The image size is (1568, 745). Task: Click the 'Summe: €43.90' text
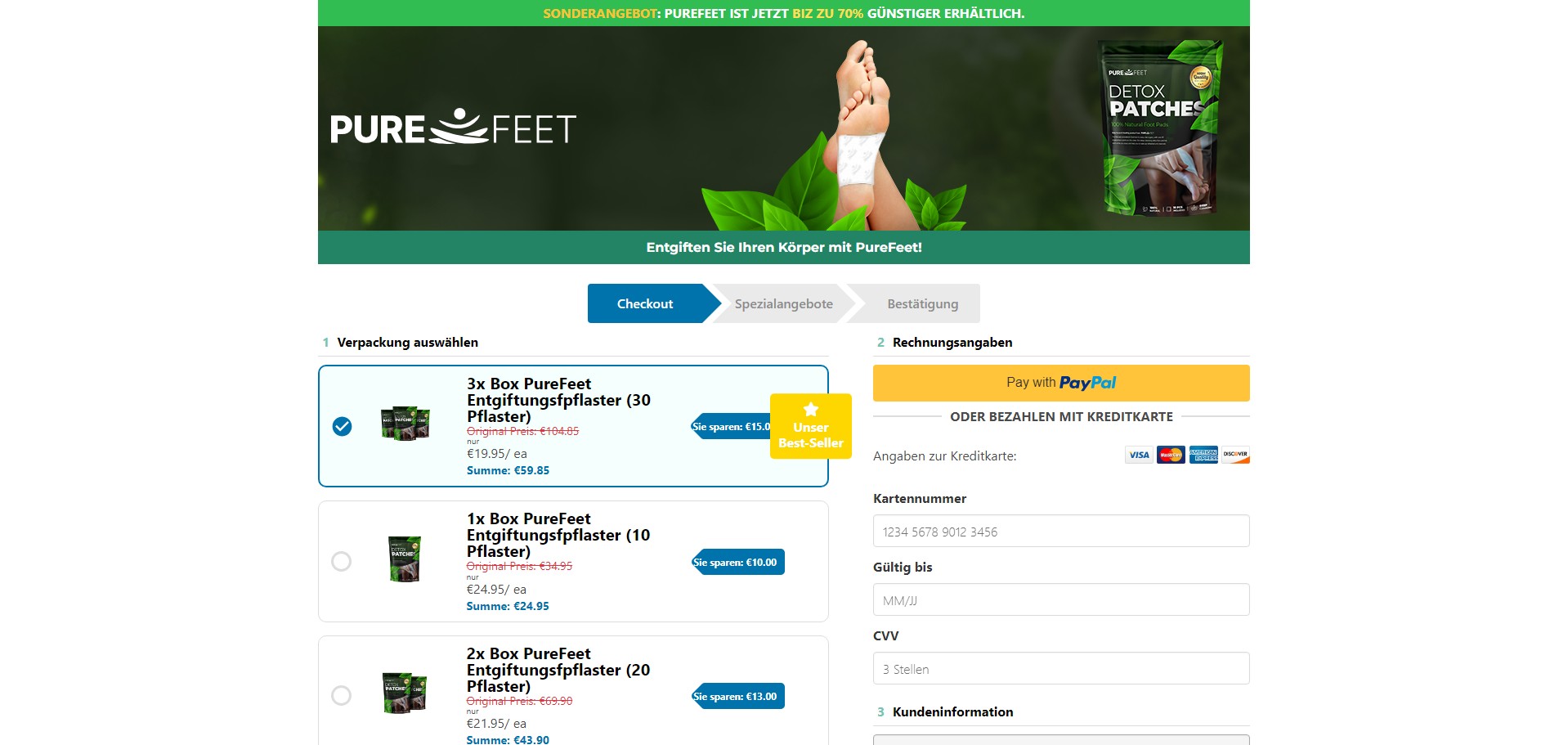click(508, 739)
